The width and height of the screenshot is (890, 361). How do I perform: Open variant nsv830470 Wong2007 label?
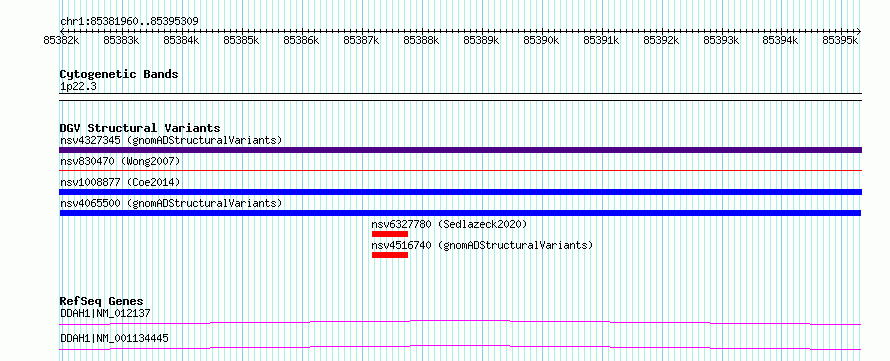coord(120,161)
